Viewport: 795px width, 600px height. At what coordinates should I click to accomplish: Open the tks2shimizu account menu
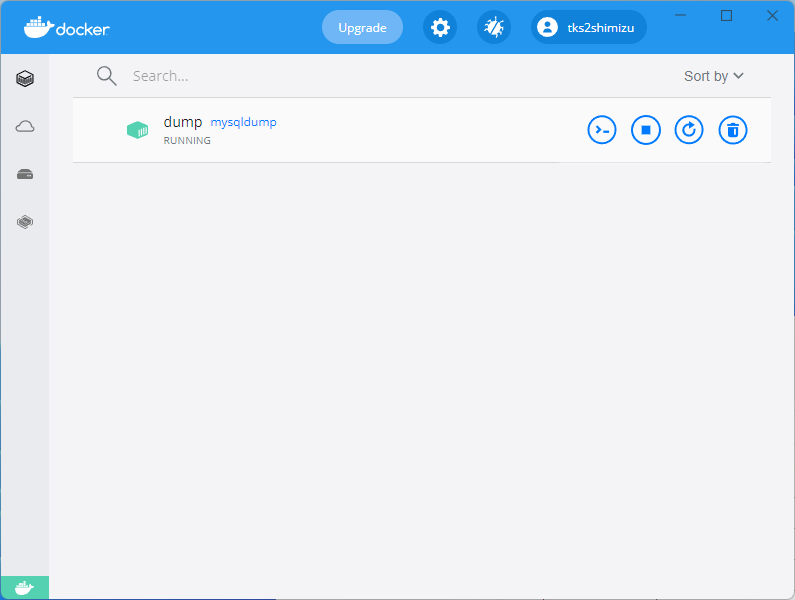coord(589,27)
